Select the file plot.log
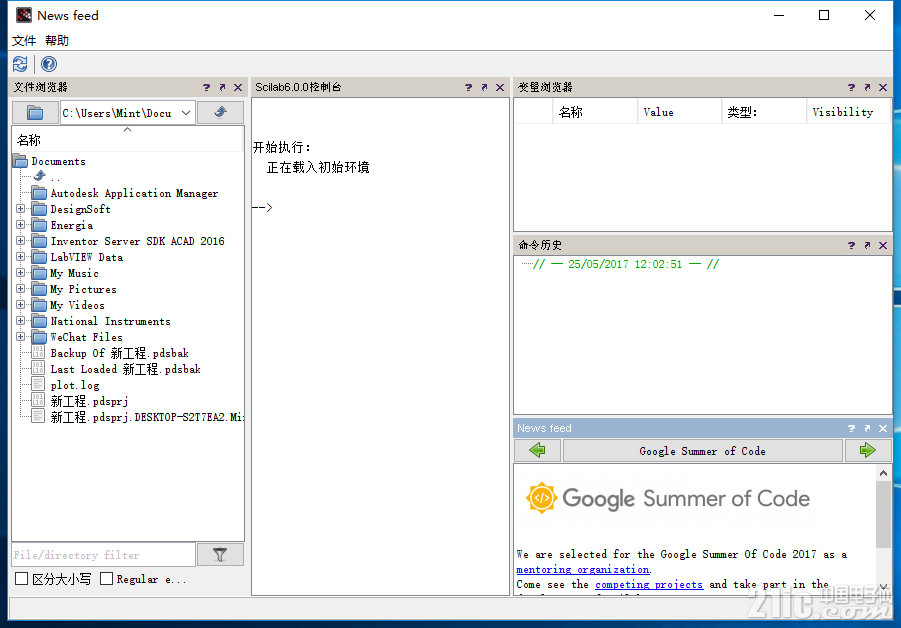 [75, 385]
